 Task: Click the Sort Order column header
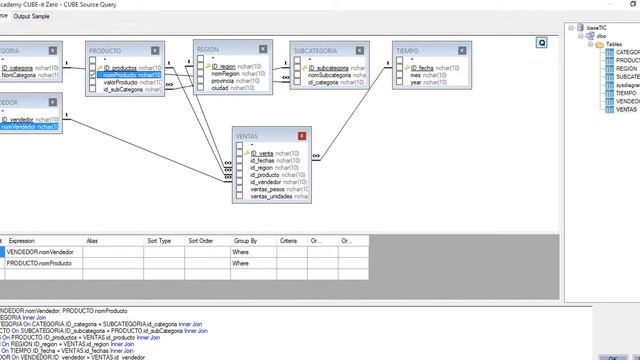pos(207,241)
